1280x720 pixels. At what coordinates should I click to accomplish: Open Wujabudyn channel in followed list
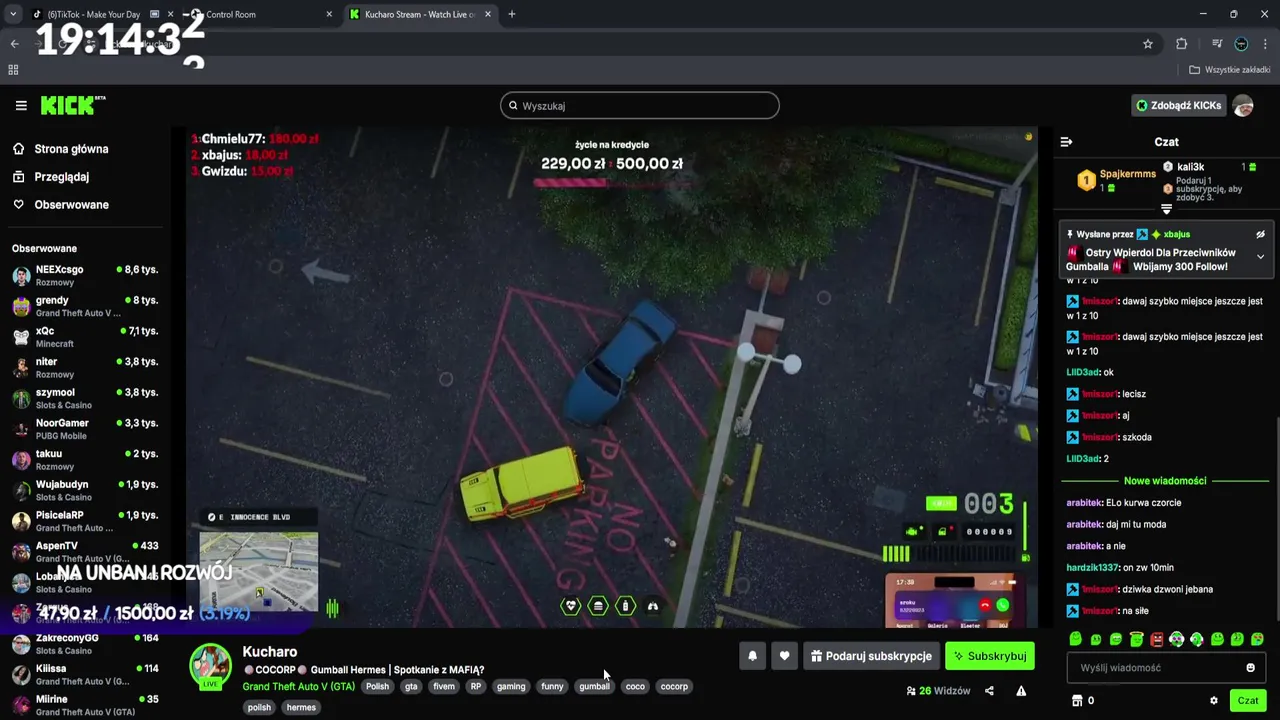tap(85, 491)
